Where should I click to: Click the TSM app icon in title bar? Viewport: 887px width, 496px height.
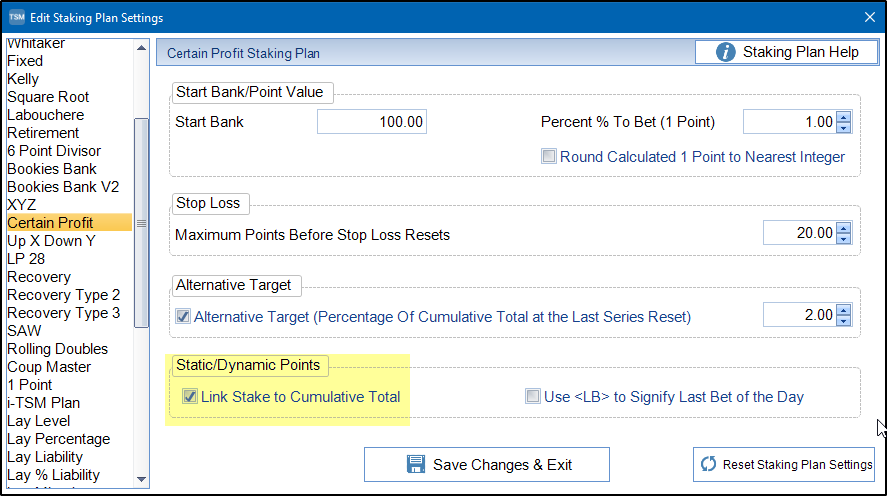point(16,17)
